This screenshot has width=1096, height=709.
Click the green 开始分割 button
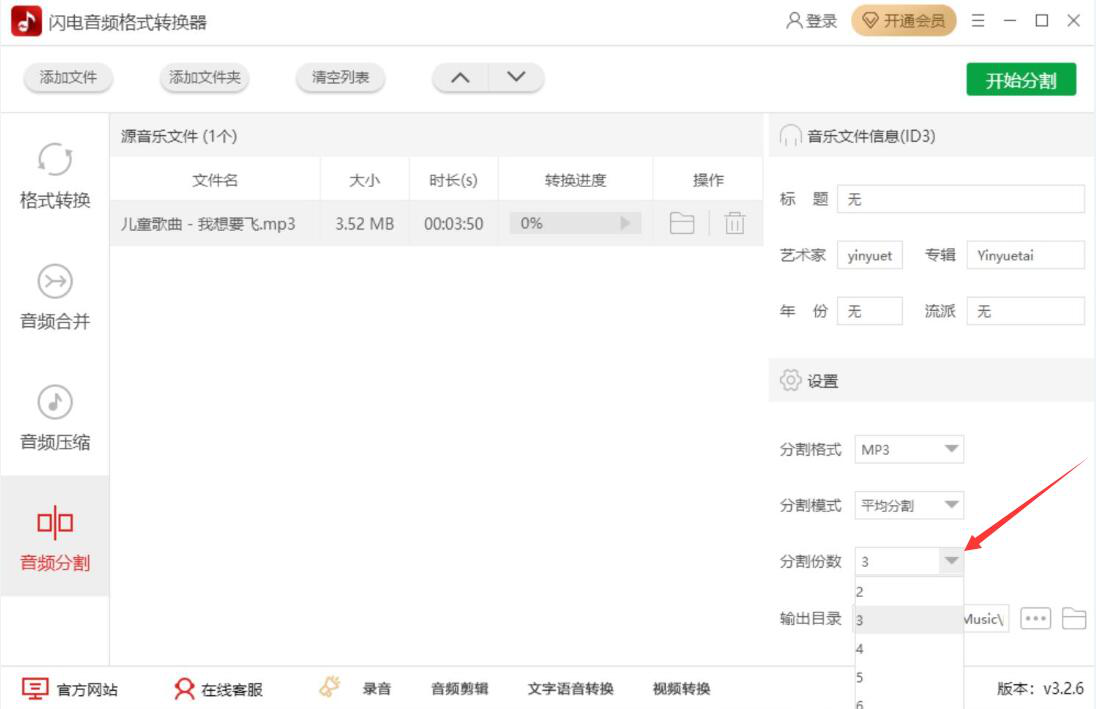[x=1021, y=80]
